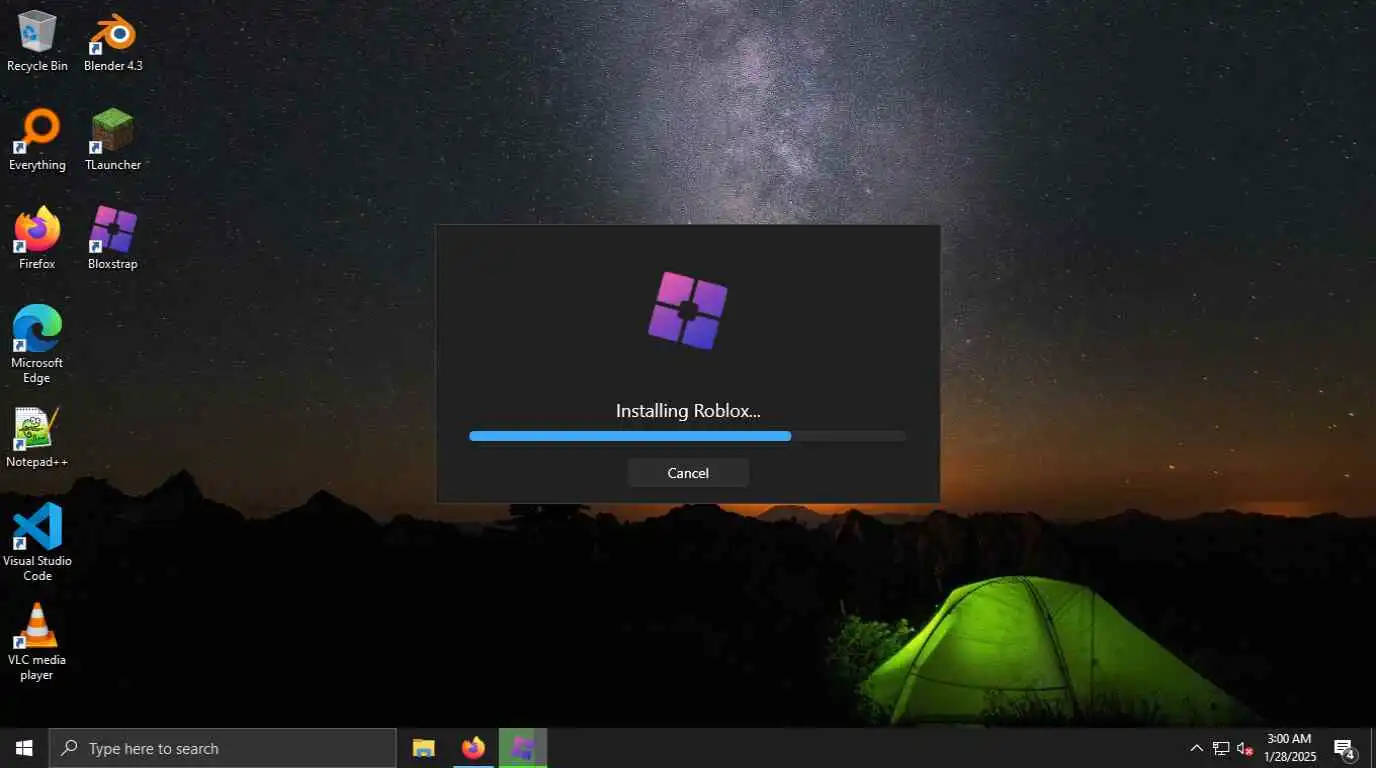The height and width of the screenshot is (768, 1376).
Task: Select the Visual Studio Code desktop shortcut
Action: 37,542
